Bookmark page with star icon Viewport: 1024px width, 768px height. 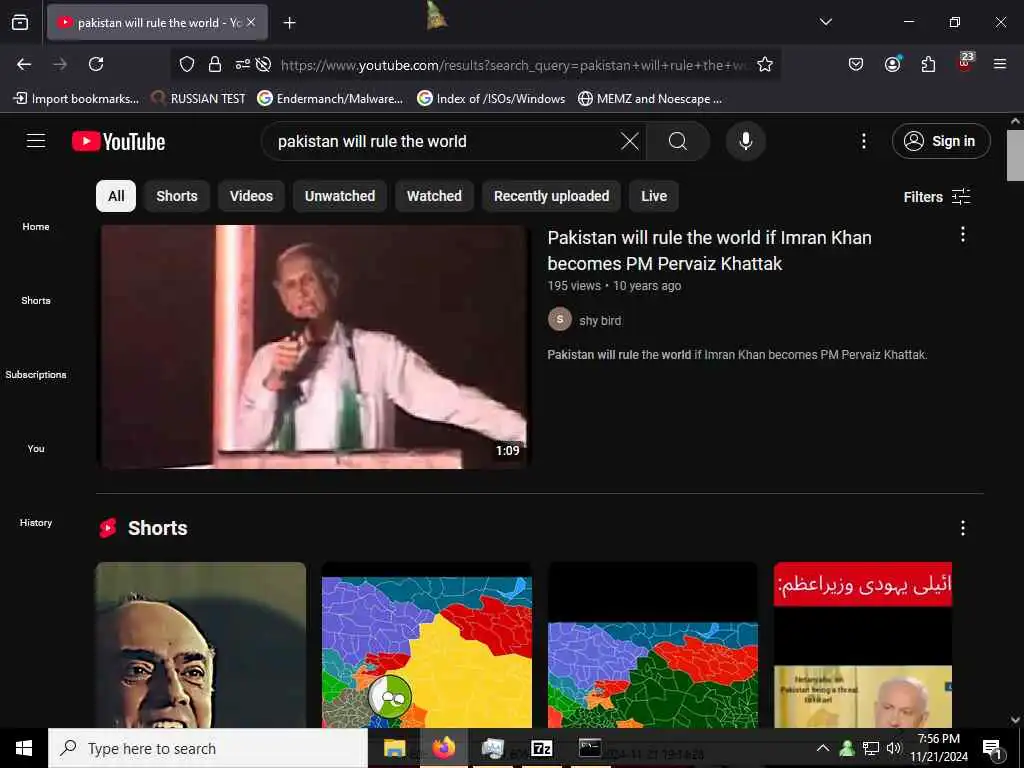[765, 64]
